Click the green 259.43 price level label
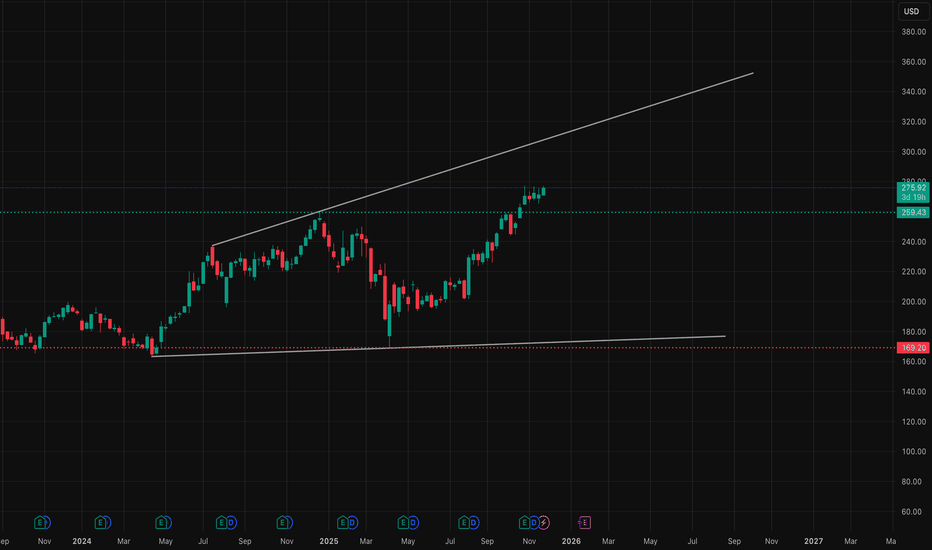This screenshot has width=932, height=550. [x=914, y=212]
